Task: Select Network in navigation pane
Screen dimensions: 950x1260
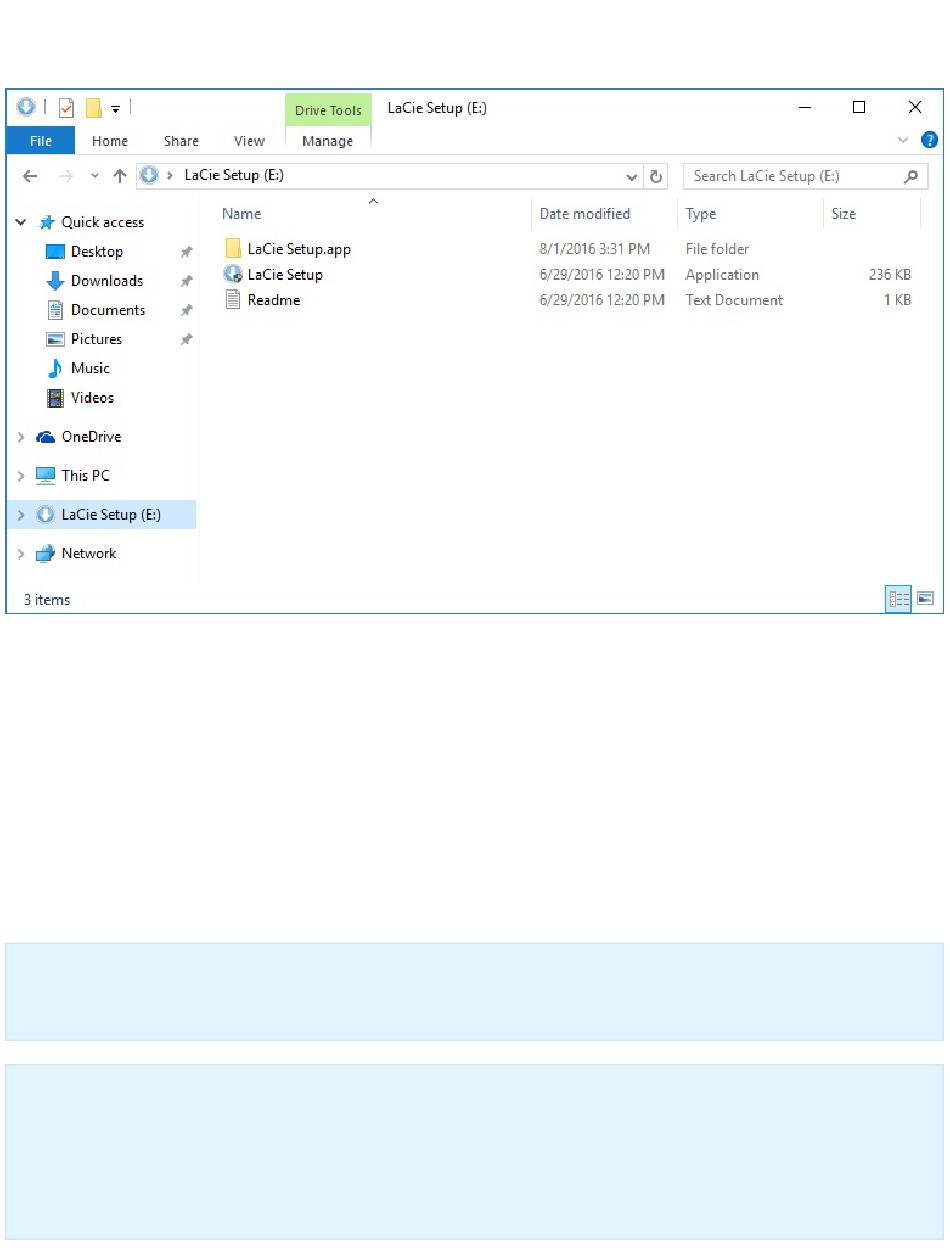Action: [89, 553]
